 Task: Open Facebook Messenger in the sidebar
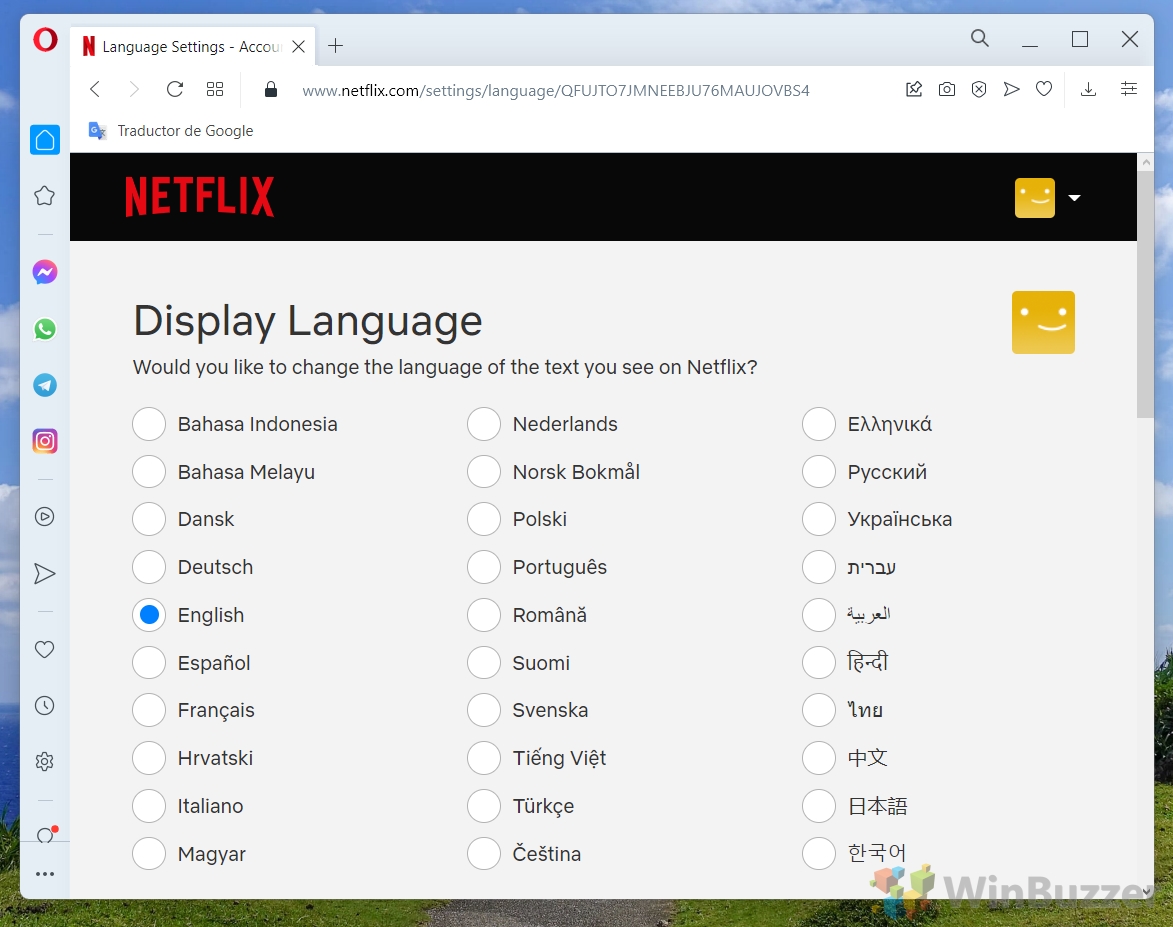click(x=44, y=271)
